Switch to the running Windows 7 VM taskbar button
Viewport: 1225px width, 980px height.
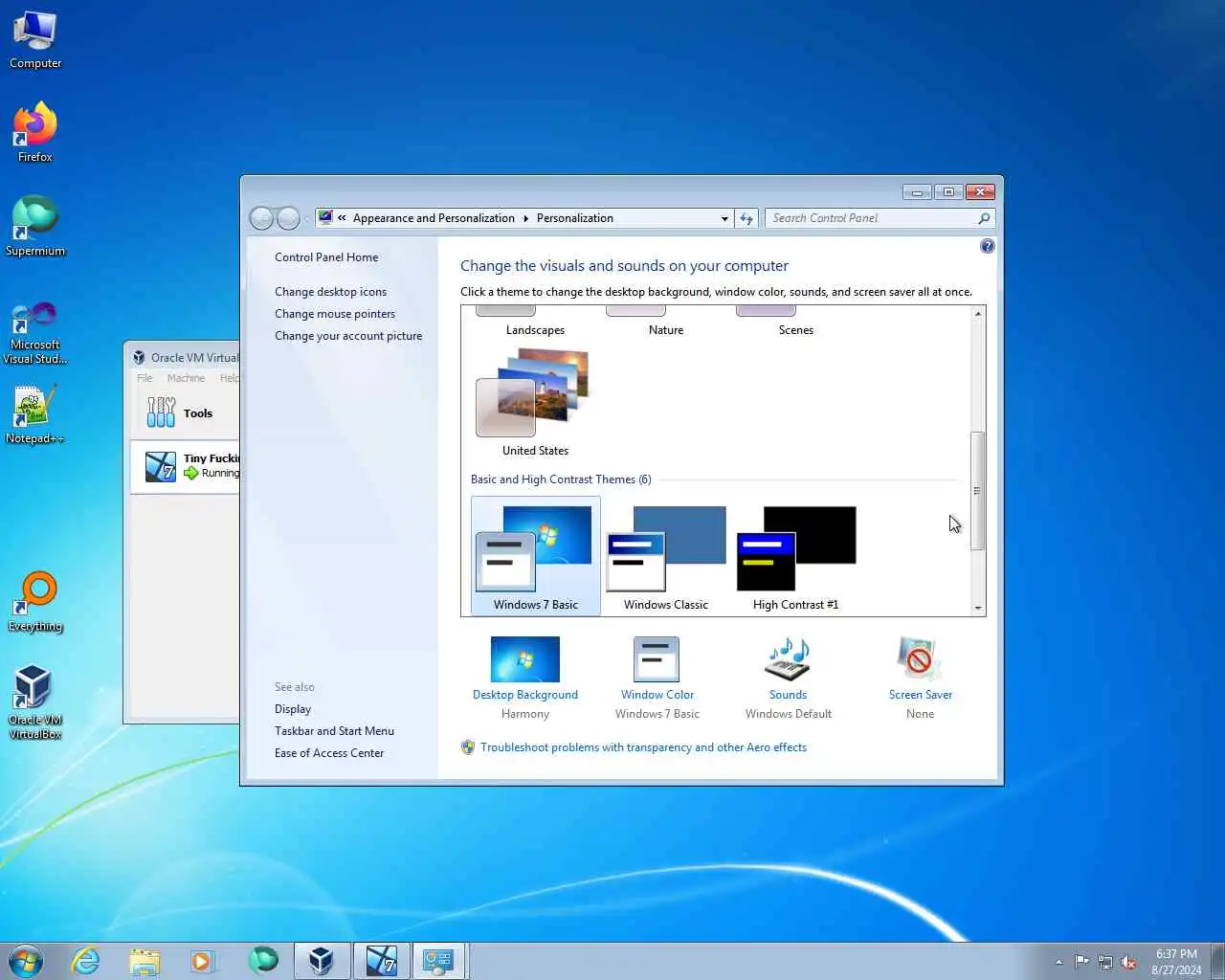381,961
